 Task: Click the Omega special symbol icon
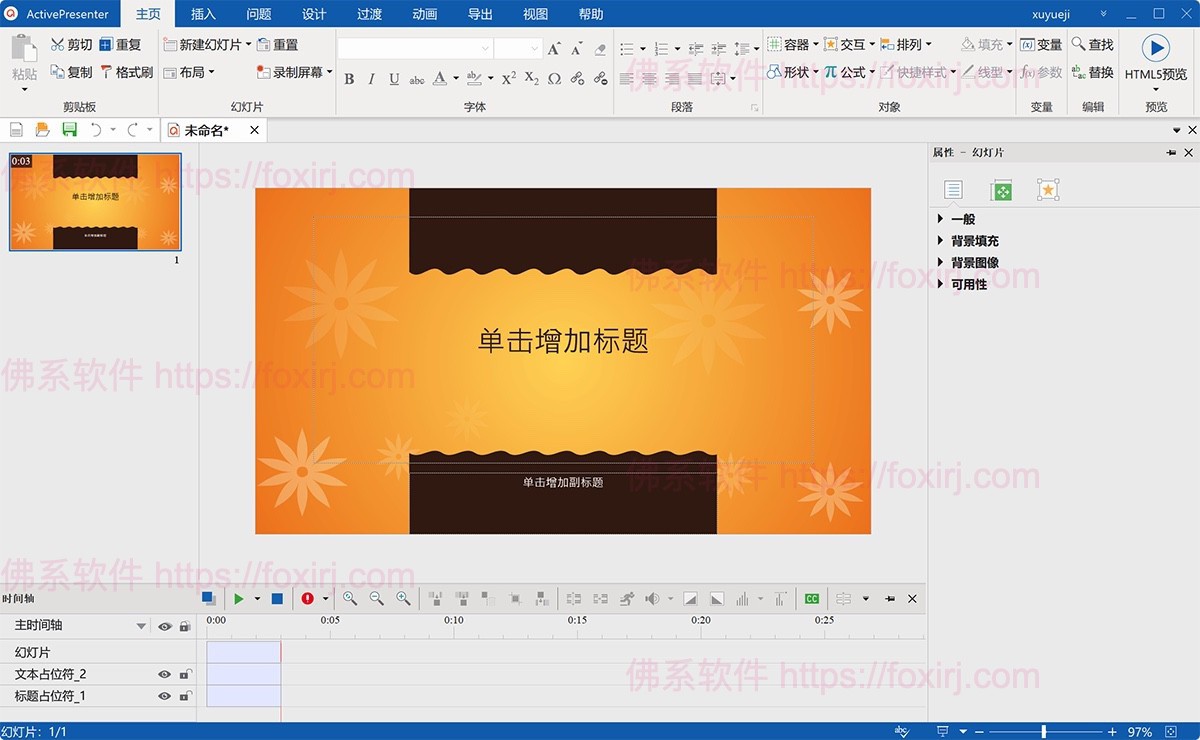pos(554,78)
